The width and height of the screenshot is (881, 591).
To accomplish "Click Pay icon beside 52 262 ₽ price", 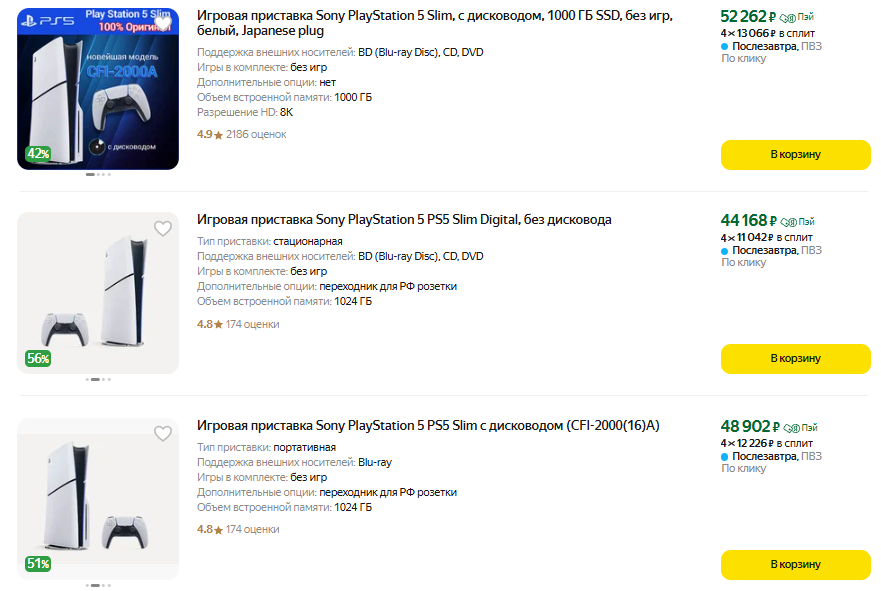I will (x=797, y=17).
